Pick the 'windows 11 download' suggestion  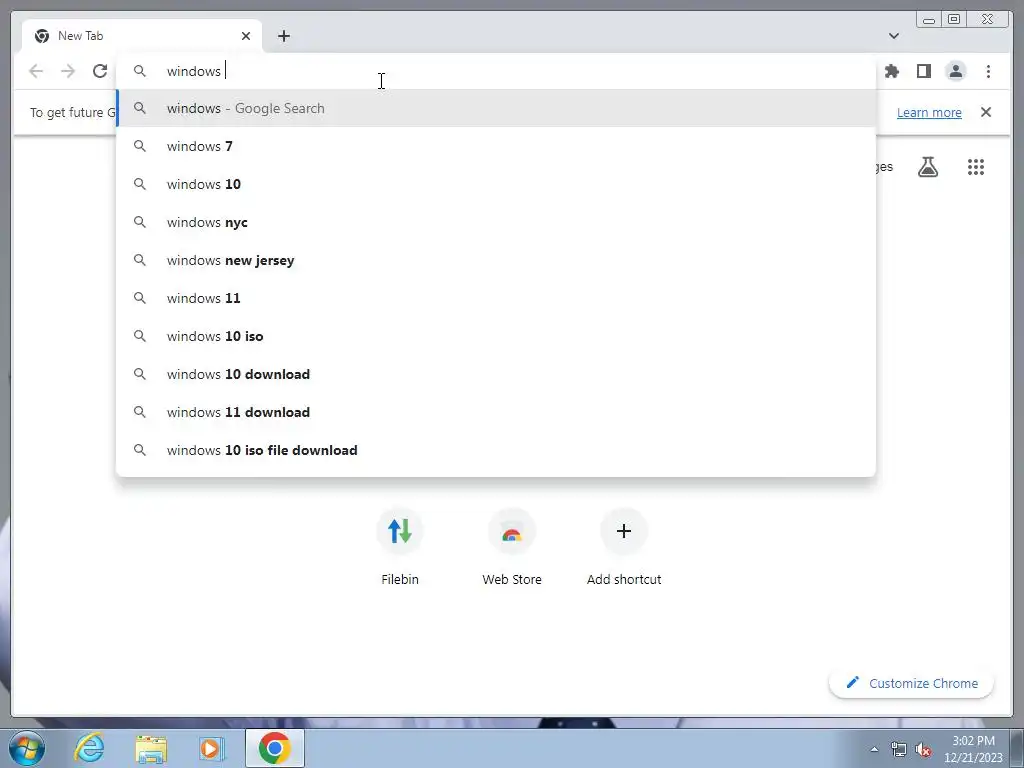[496, 412]
